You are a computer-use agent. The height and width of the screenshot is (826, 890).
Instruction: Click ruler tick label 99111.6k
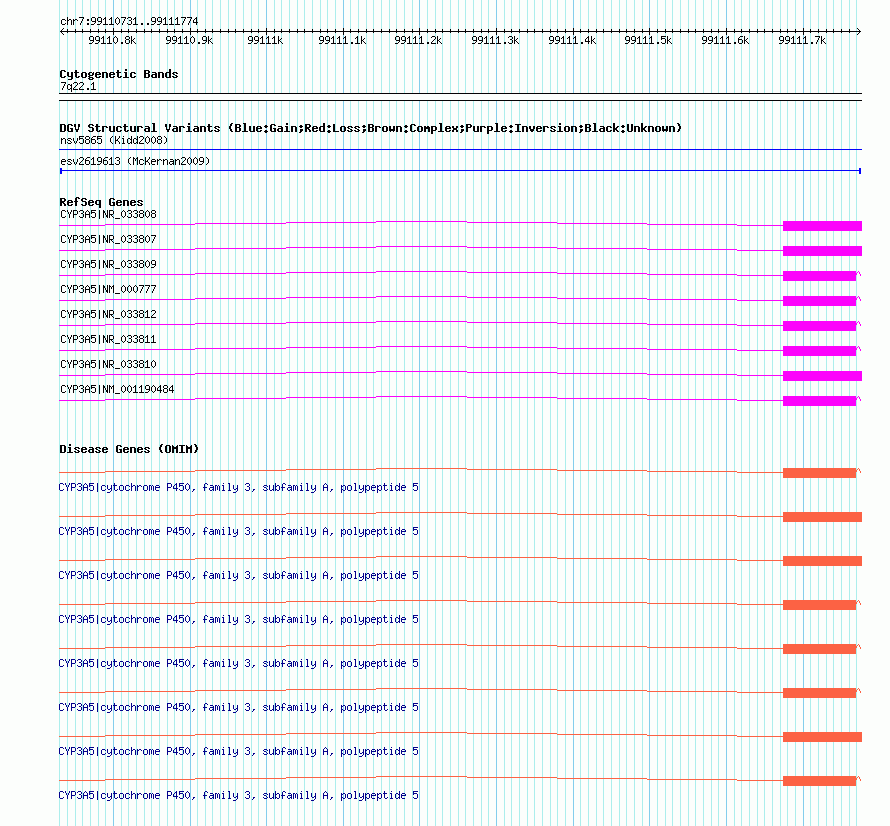click(x=725, y=40)
